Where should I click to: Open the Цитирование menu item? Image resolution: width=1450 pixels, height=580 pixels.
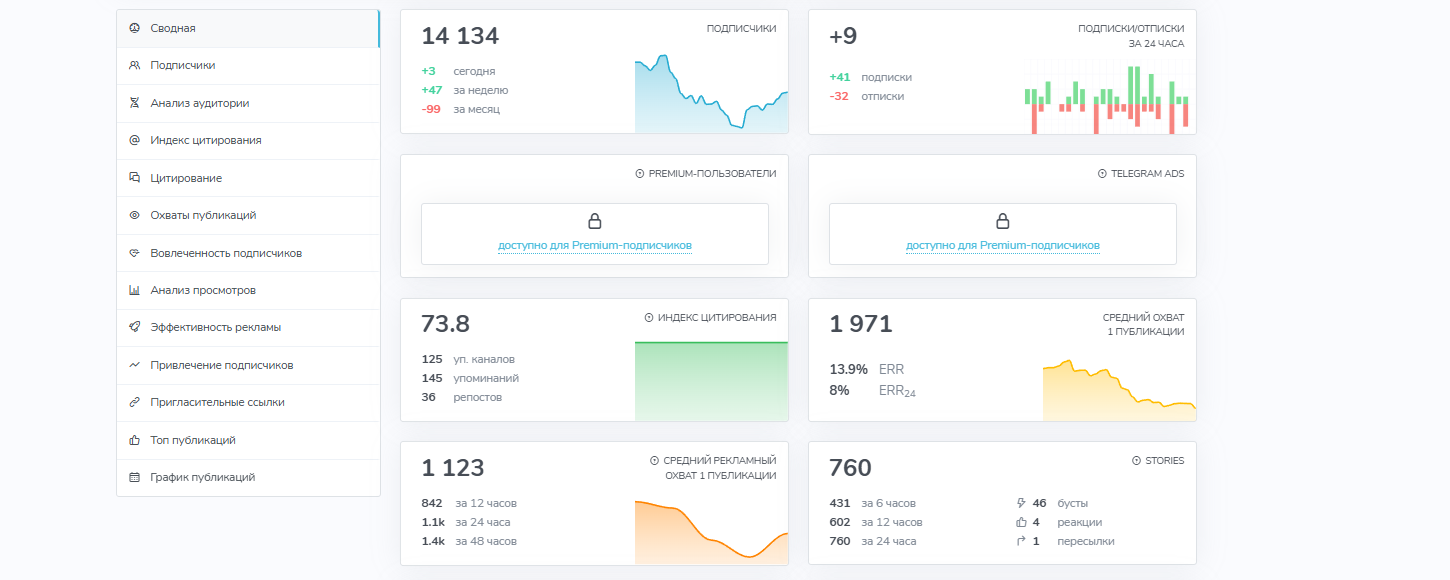186,178
